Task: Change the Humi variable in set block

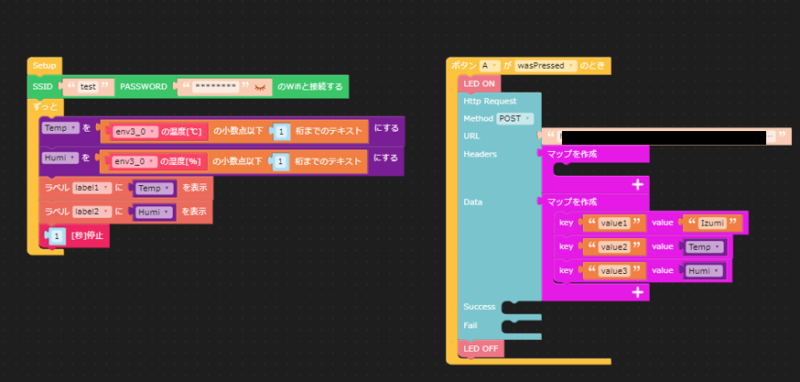Action: [x=60, y=158]
